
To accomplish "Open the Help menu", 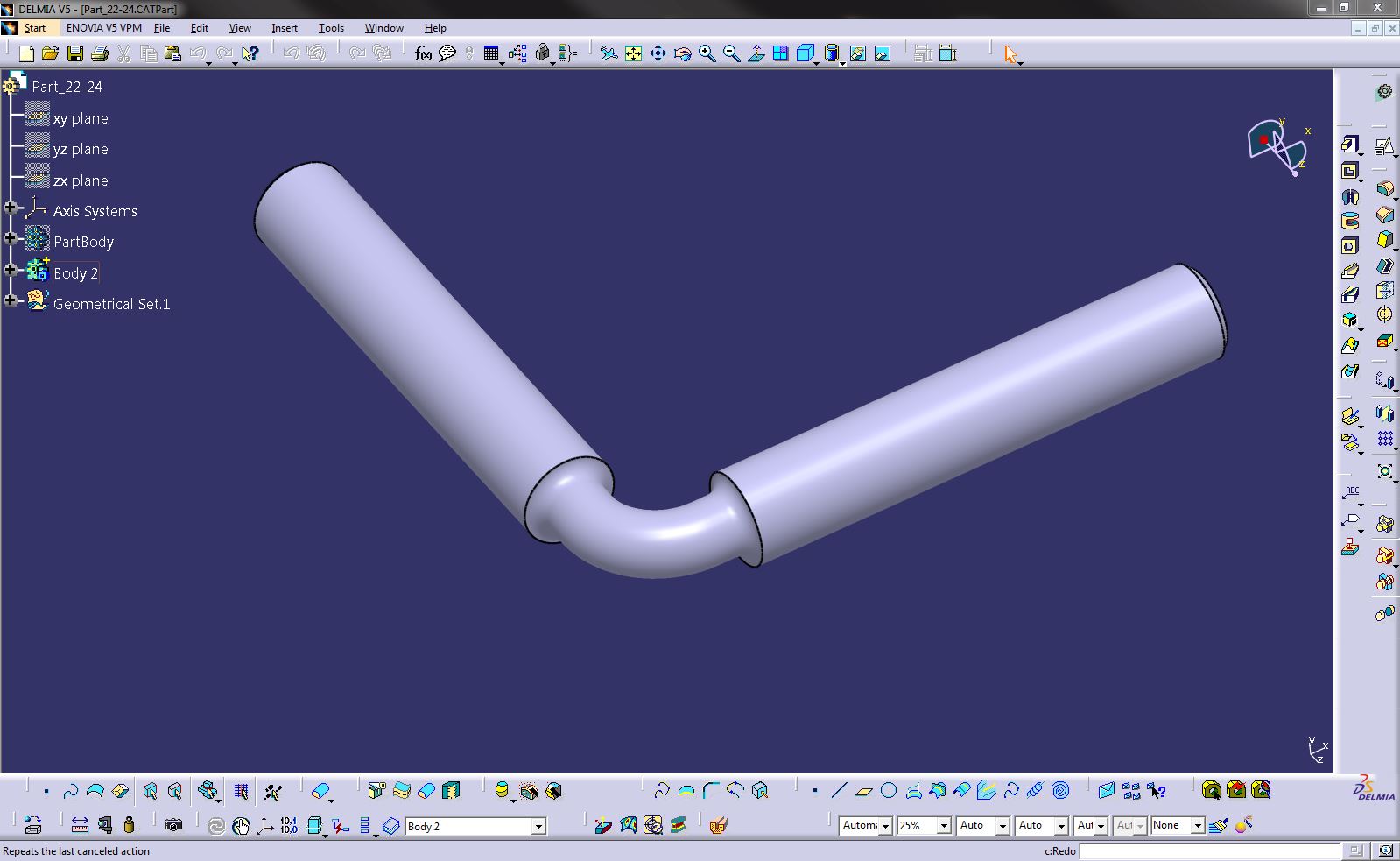I will pos(435,28).
